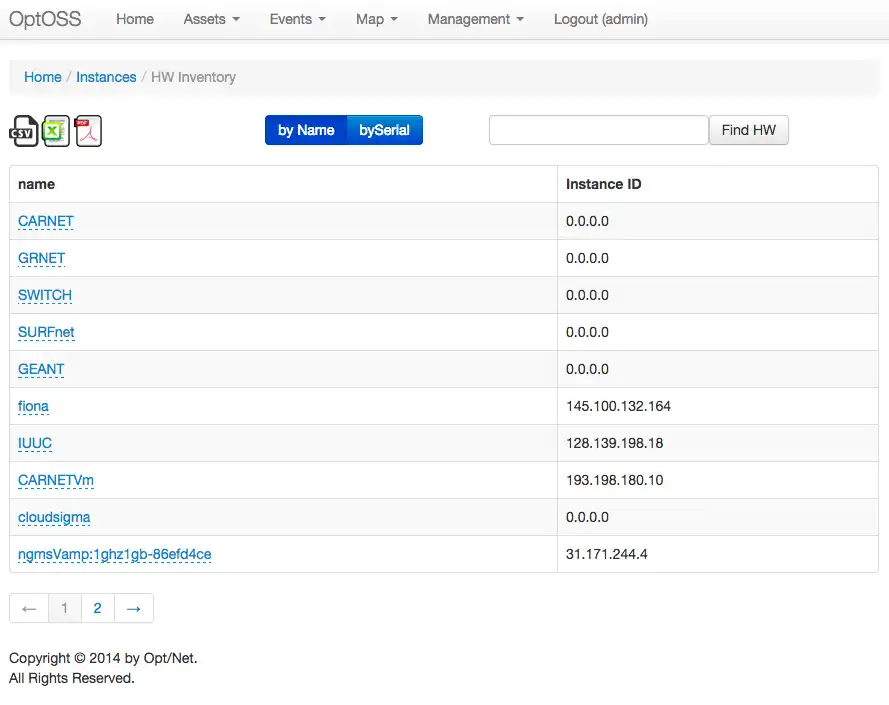The image size is (889, 705).
Task: Click the Find HW button
Action: point(748,130)
